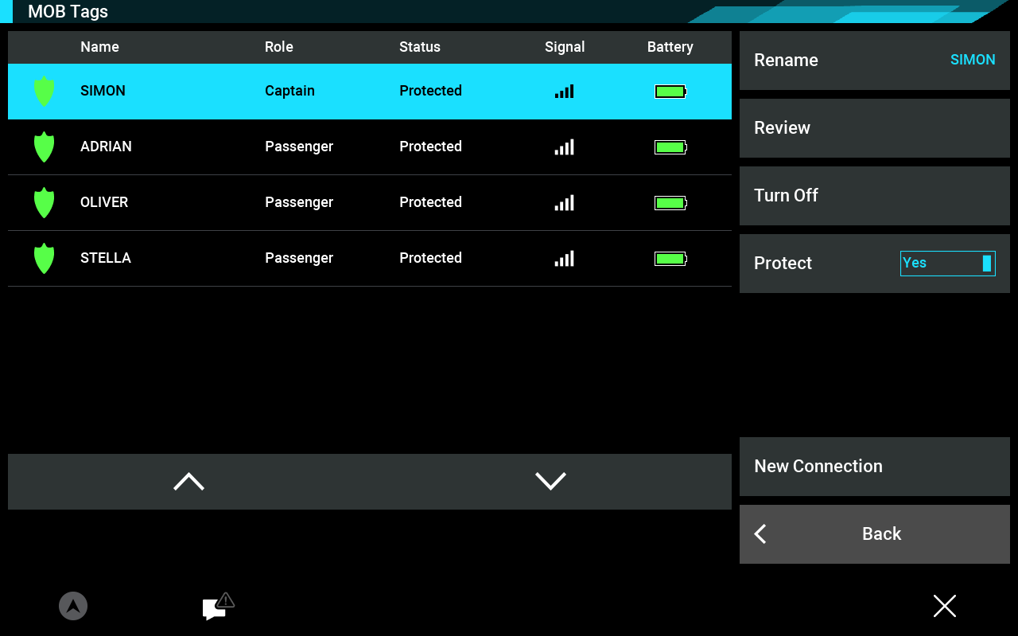
Task: Click OLIVER's shield protection icon
Action: (x=43, y=202)
